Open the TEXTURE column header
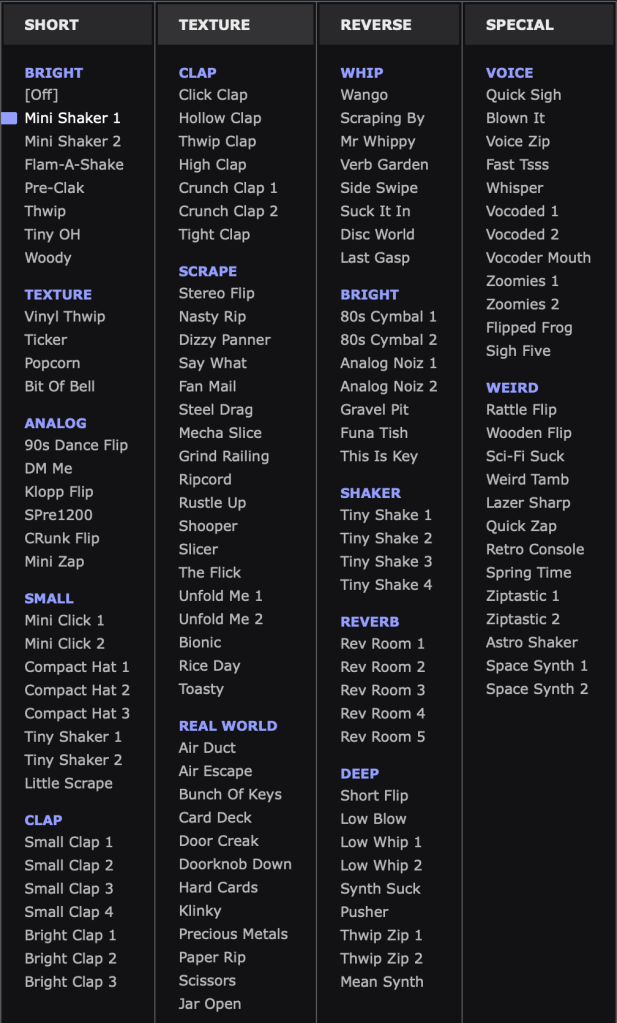 click(213, 25)
